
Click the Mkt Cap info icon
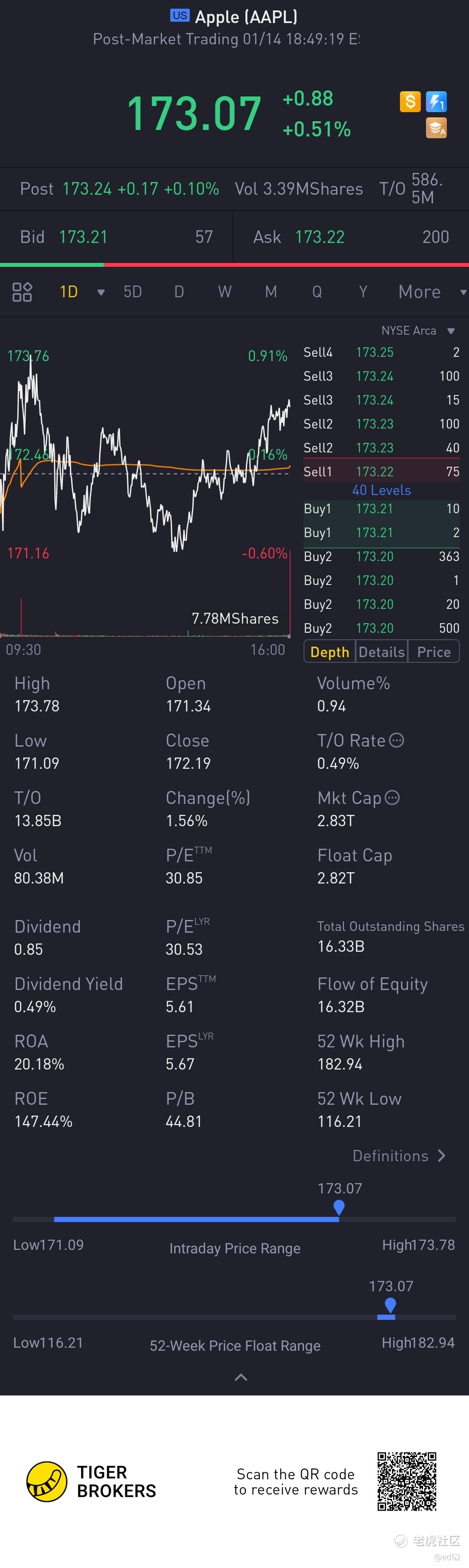tap(393, 797)
